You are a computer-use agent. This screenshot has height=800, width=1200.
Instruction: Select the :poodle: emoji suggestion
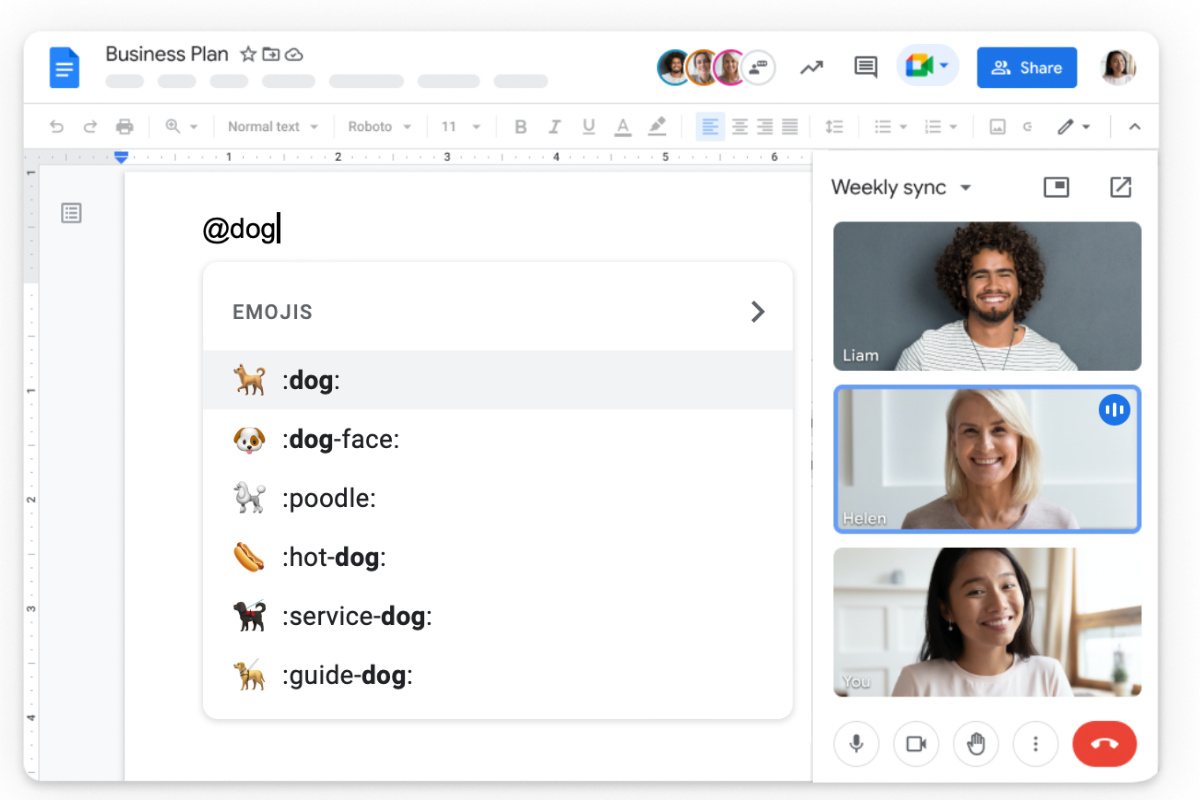(498, 498)
